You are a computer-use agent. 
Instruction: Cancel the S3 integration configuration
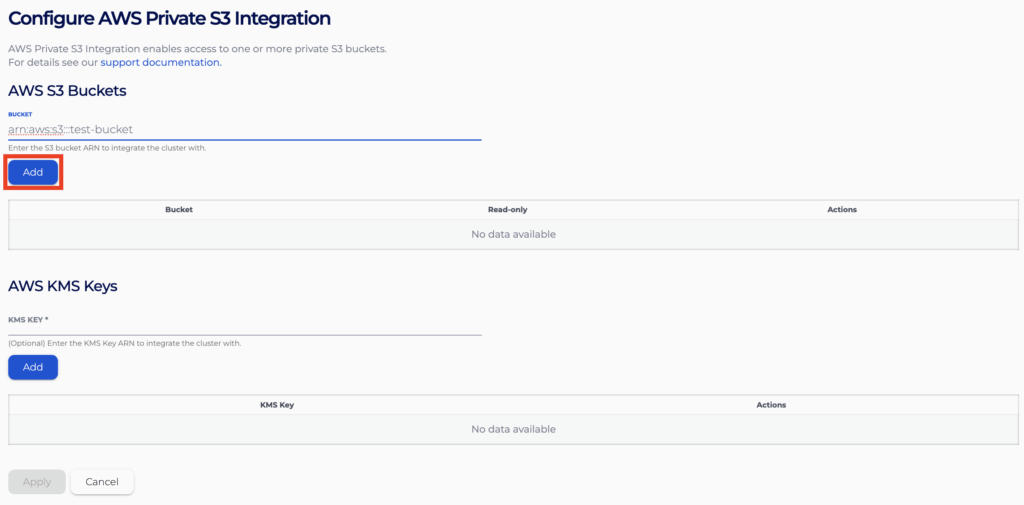pos(102,482)
